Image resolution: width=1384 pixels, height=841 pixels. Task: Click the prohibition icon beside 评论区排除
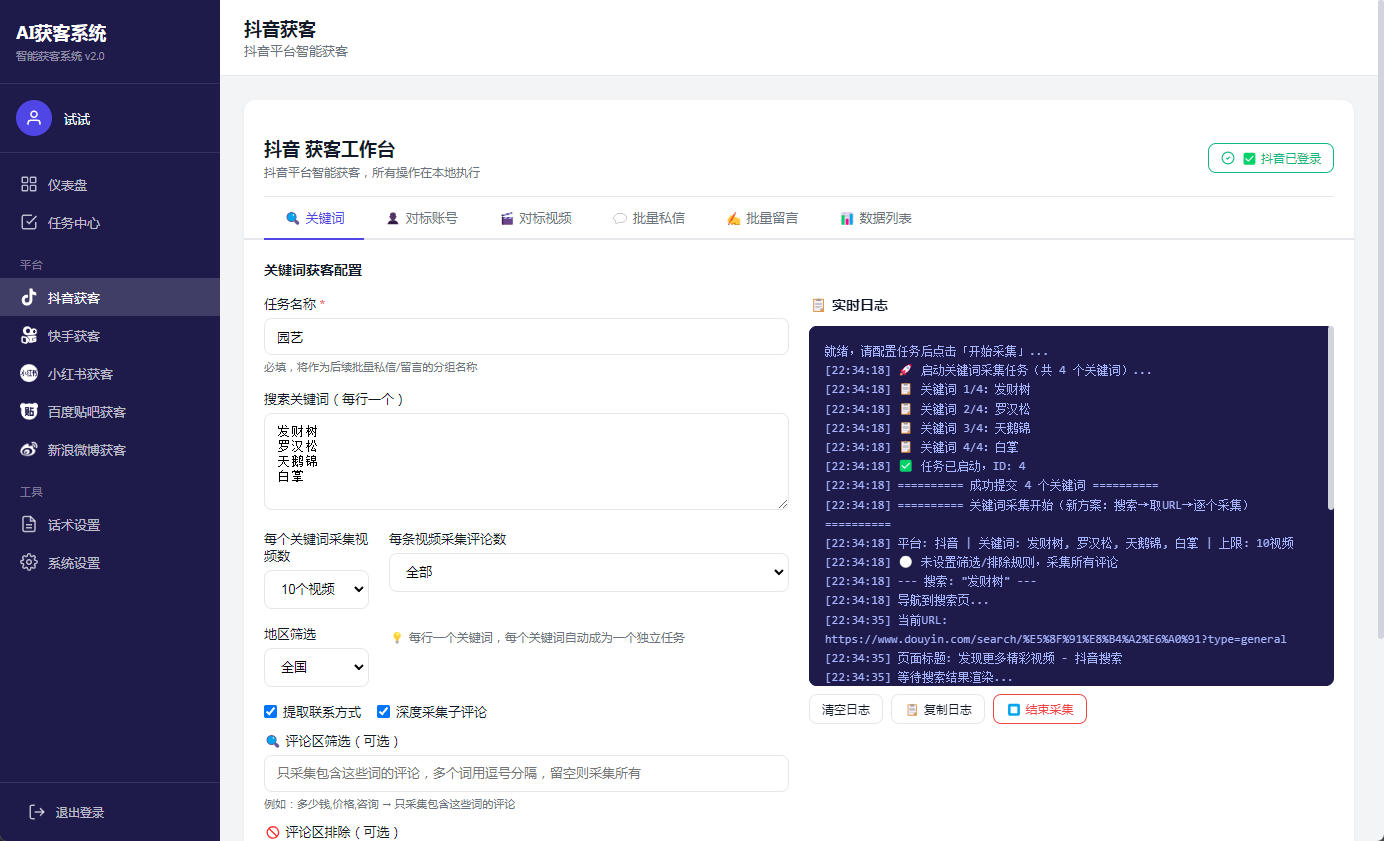tap(272, 832)
